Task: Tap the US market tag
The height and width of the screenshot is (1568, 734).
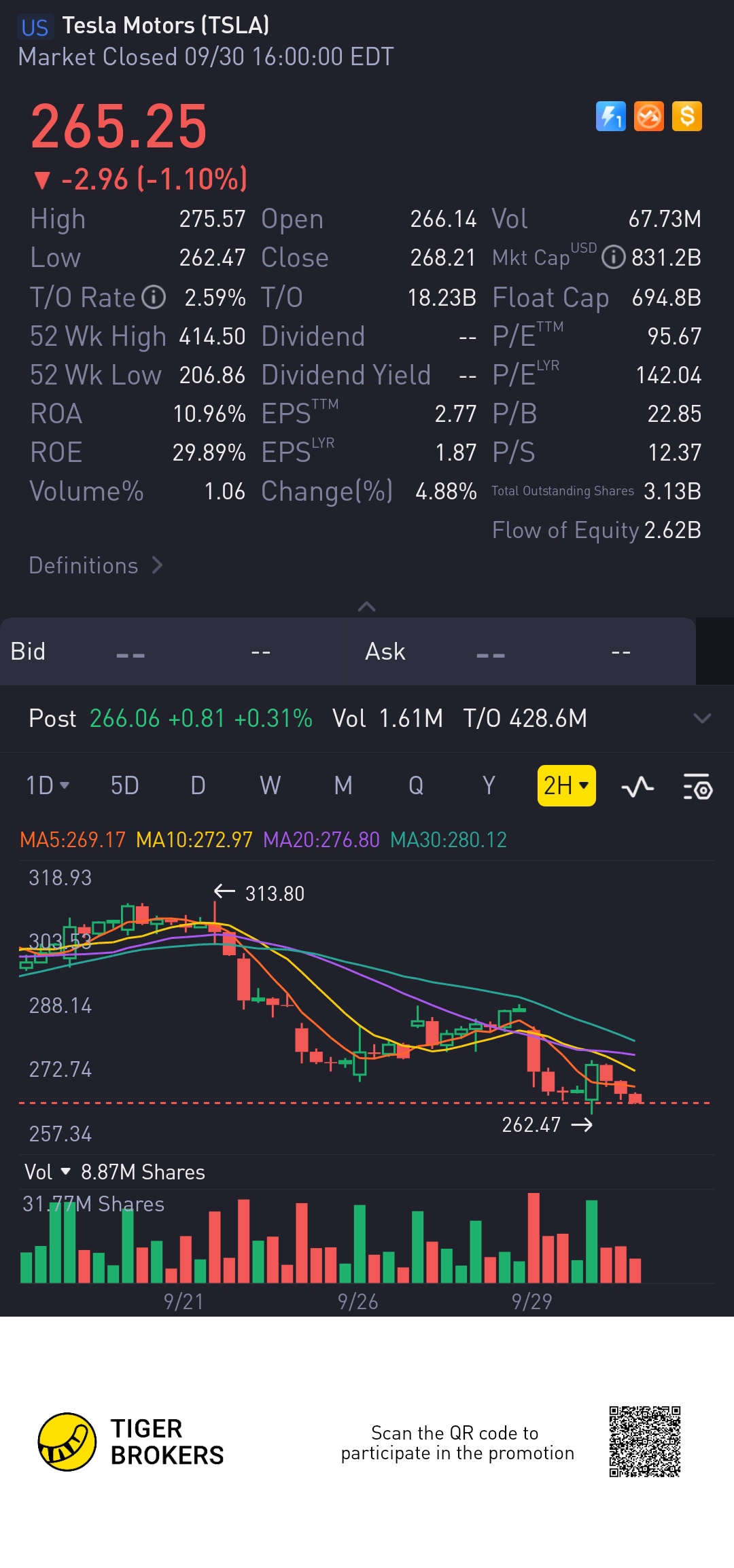Action: [x=35, y=27]
